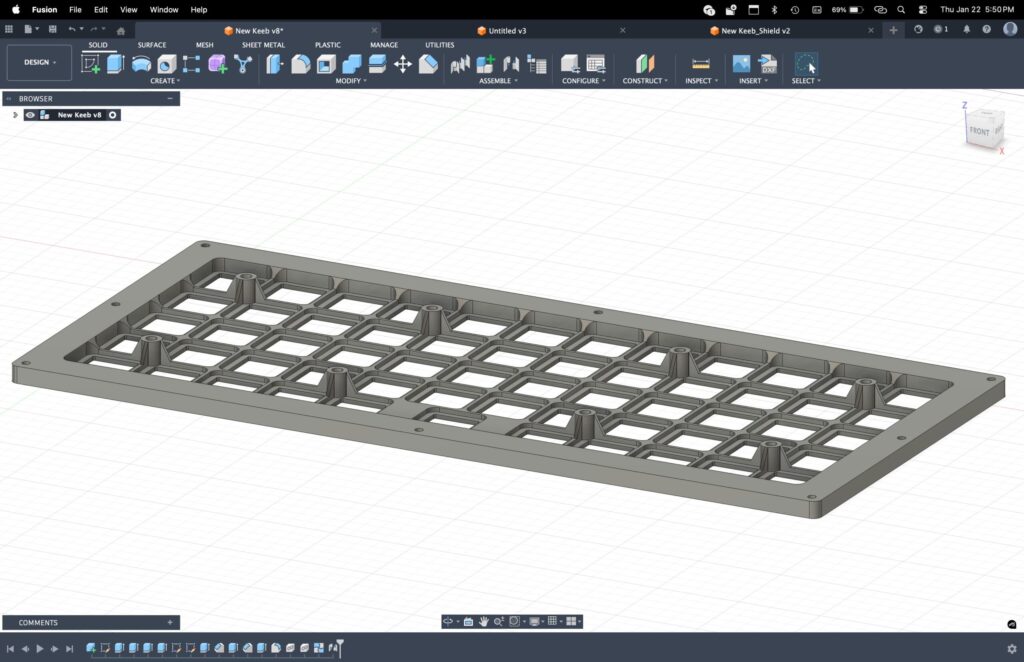Click the Front face of the ViewCube

click(x=980, y=132)
